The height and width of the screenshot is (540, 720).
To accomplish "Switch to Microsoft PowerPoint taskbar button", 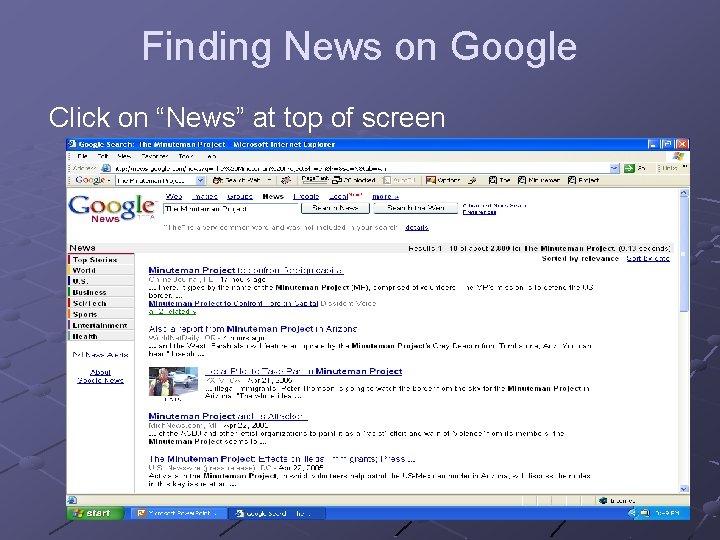I will tap(179, 513).
